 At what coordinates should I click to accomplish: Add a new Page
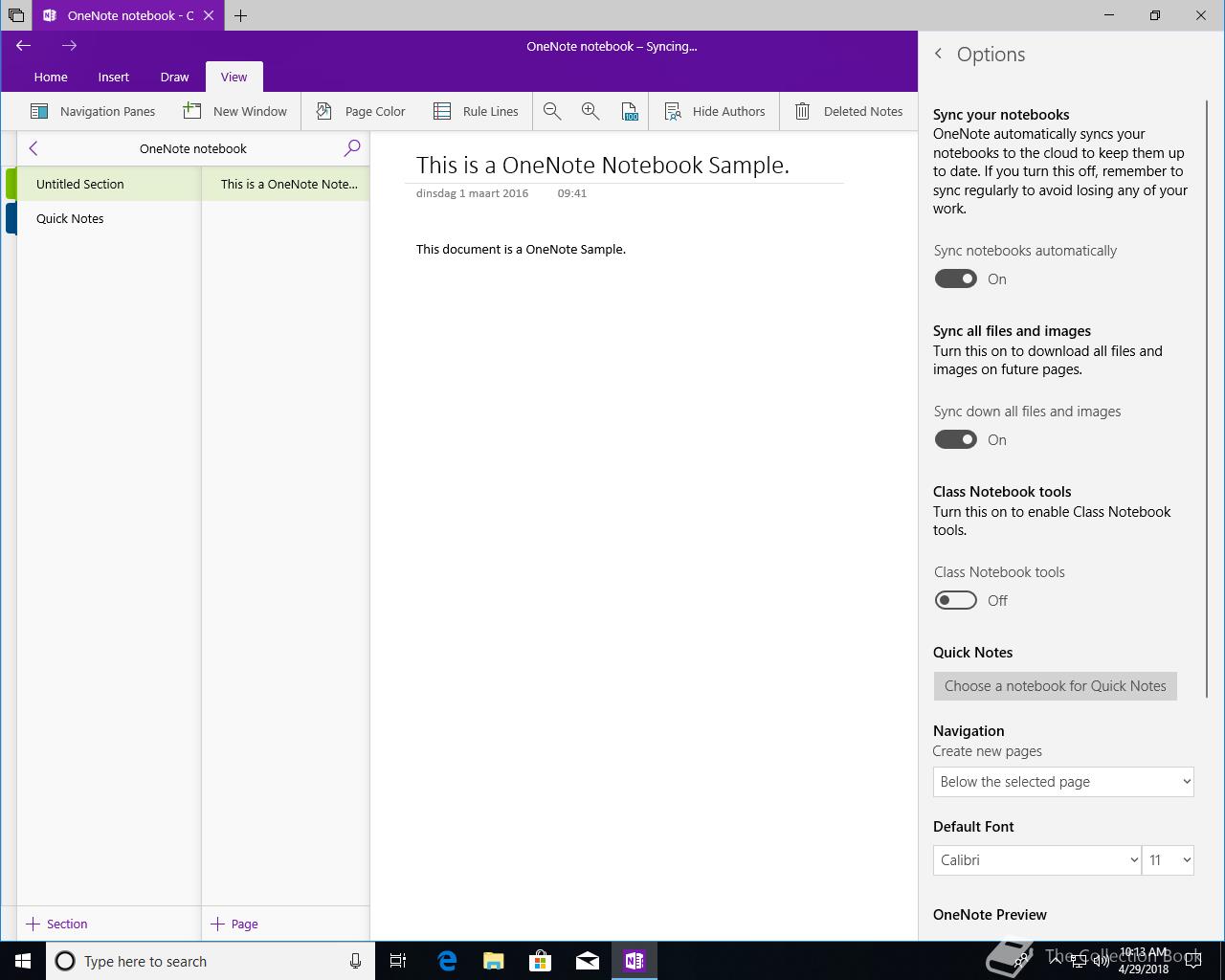point(234,924)
